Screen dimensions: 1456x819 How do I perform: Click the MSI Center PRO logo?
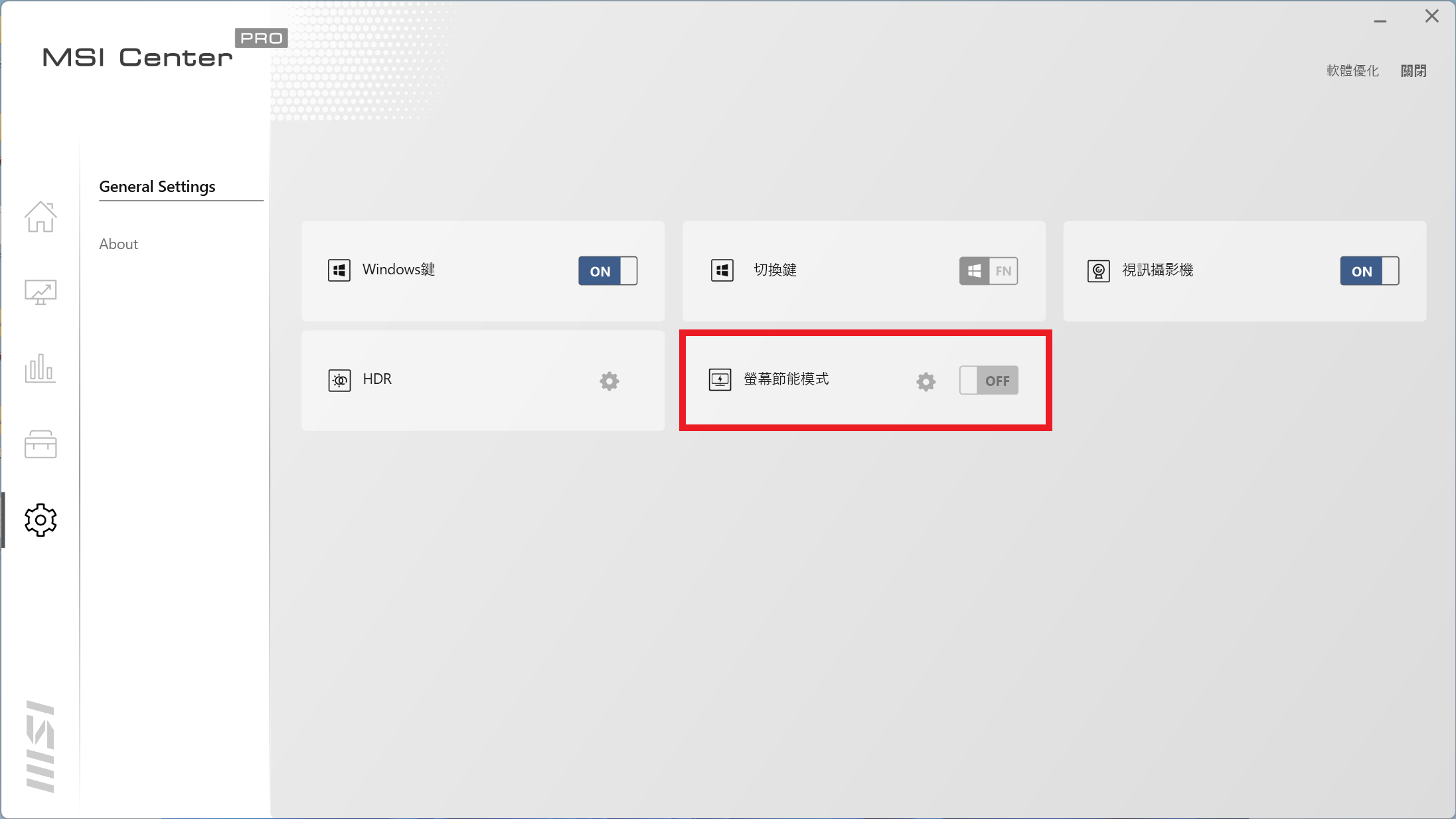click(x=138, y=57)
